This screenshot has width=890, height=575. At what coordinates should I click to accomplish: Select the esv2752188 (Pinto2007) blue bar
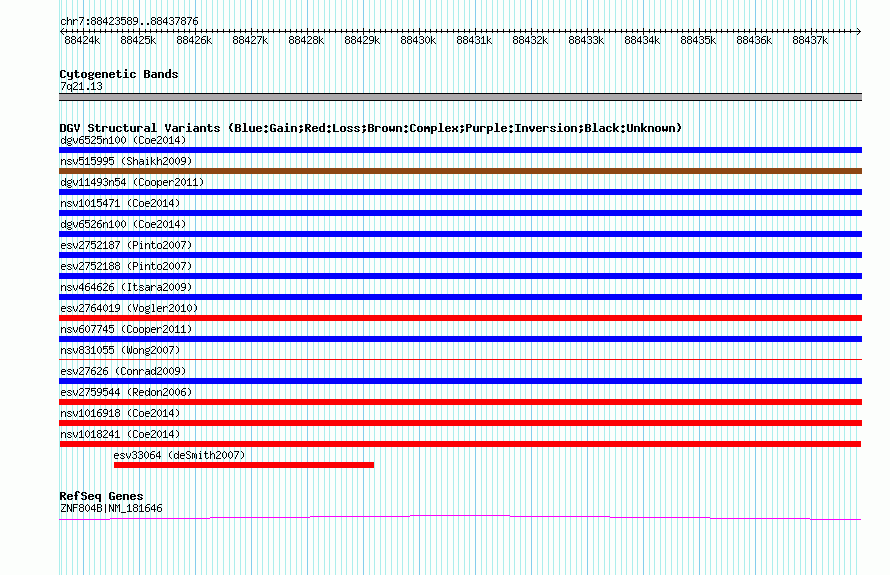460,276
